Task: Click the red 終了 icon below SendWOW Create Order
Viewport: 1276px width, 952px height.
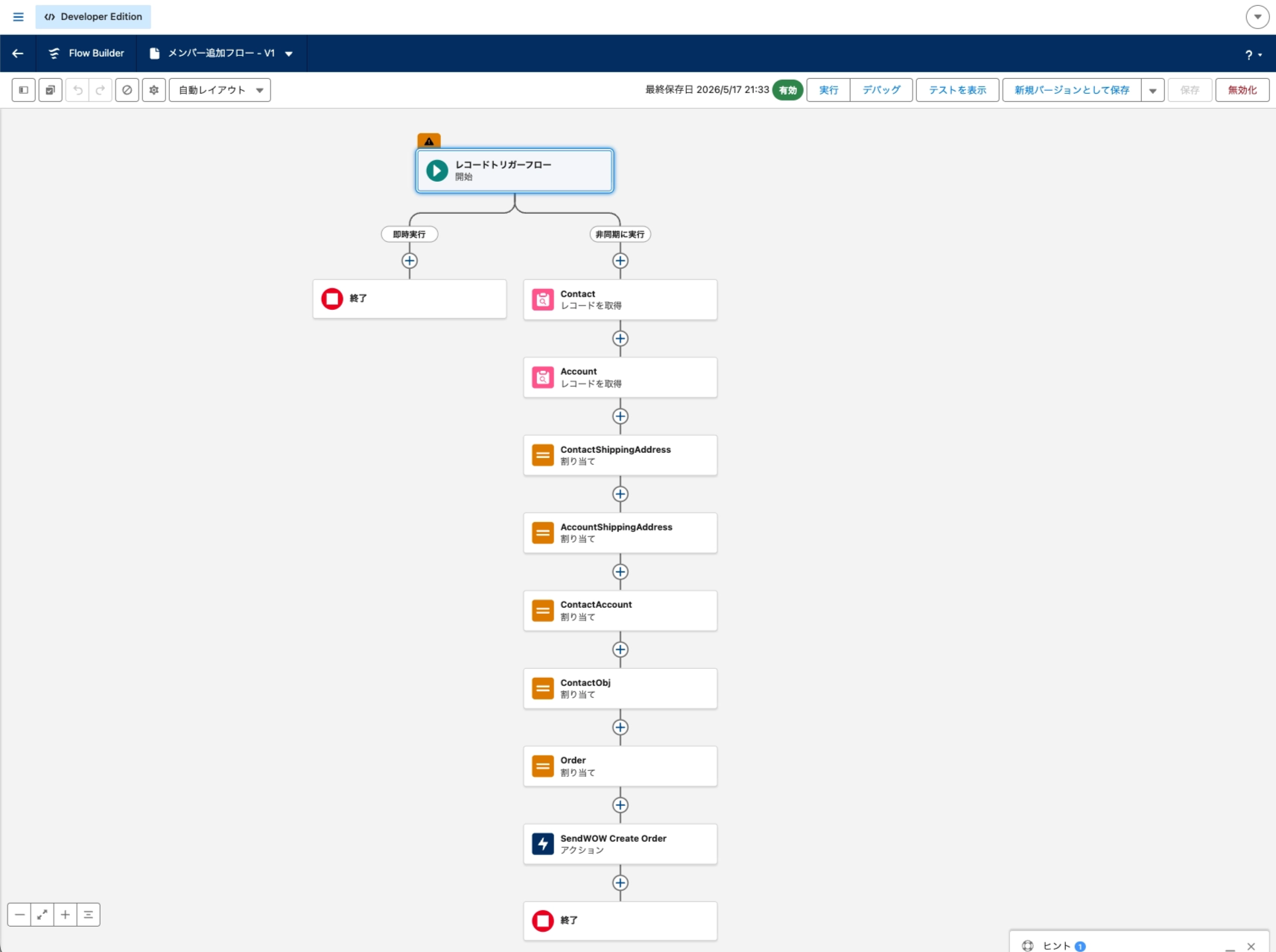Action: click(543, 921)
